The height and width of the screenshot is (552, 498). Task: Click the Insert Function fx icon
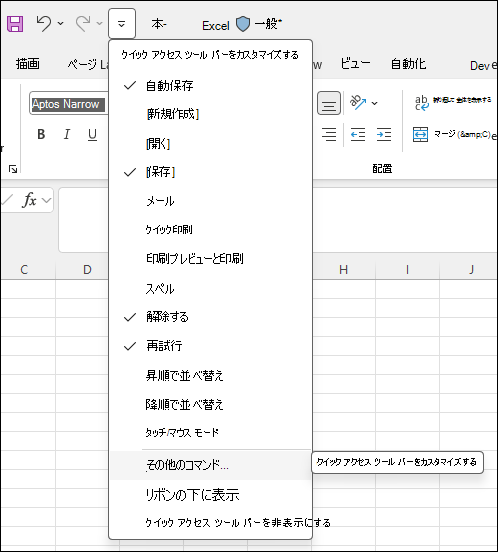click(x=30, y=200)
